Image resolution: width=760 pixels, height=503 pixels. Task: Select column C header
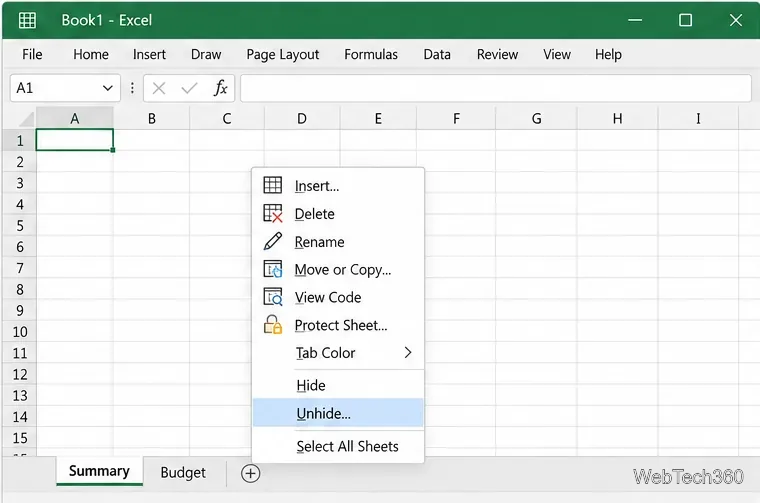coord(227,119)
